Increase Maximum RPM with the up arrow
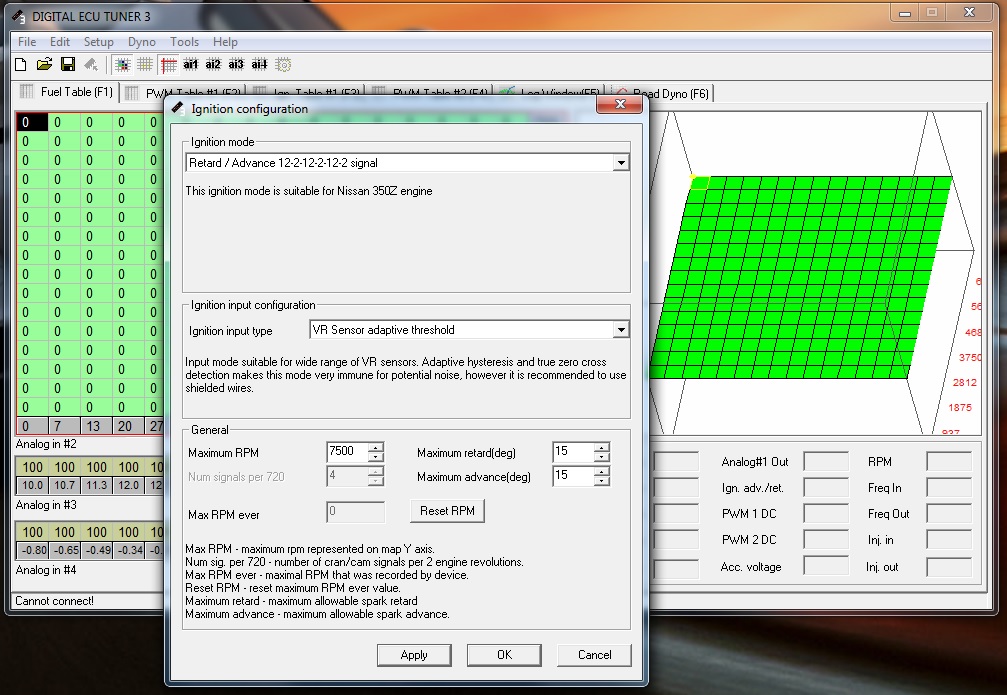1007x695 pixels. (376, 447)
